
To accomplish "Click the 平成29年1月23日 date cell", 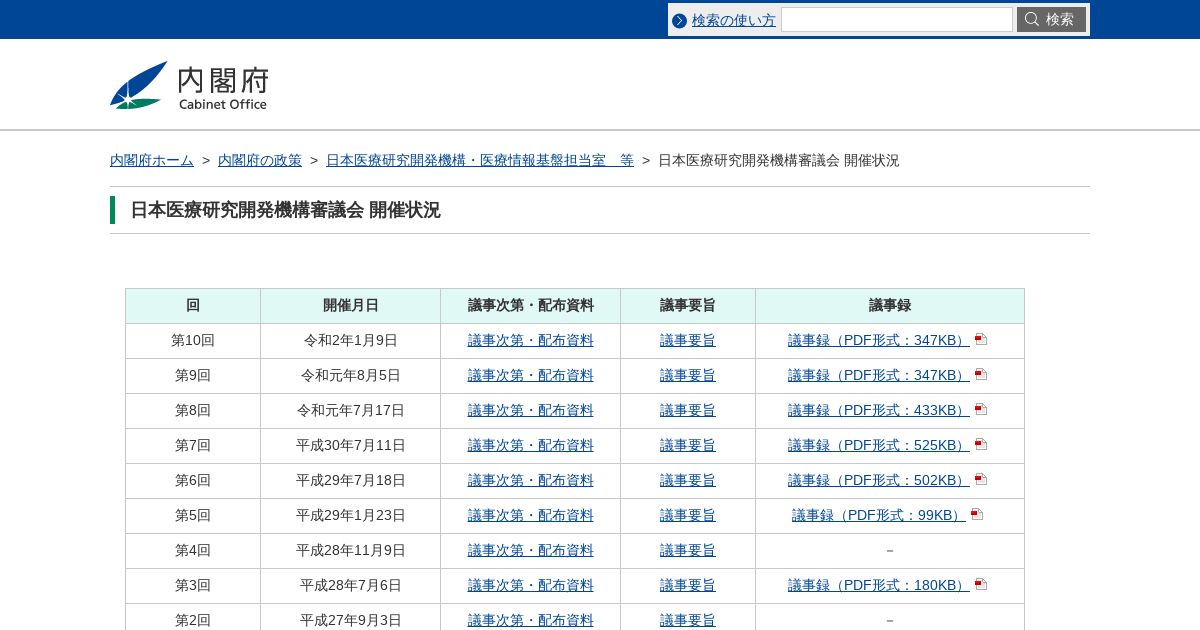I will click(x=351, y=515).
